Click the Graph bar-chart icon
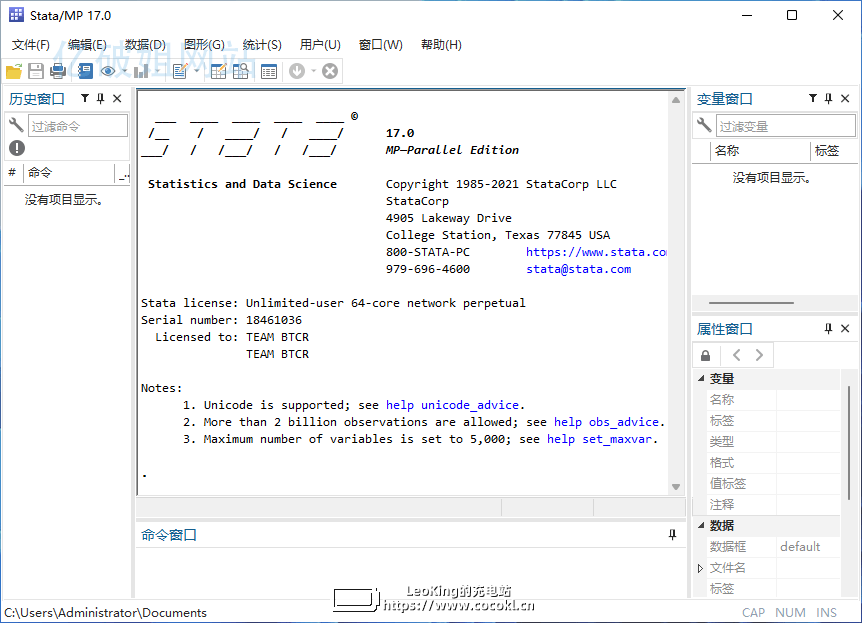Screen dimensions: 862x623 [x=141, y=71]
